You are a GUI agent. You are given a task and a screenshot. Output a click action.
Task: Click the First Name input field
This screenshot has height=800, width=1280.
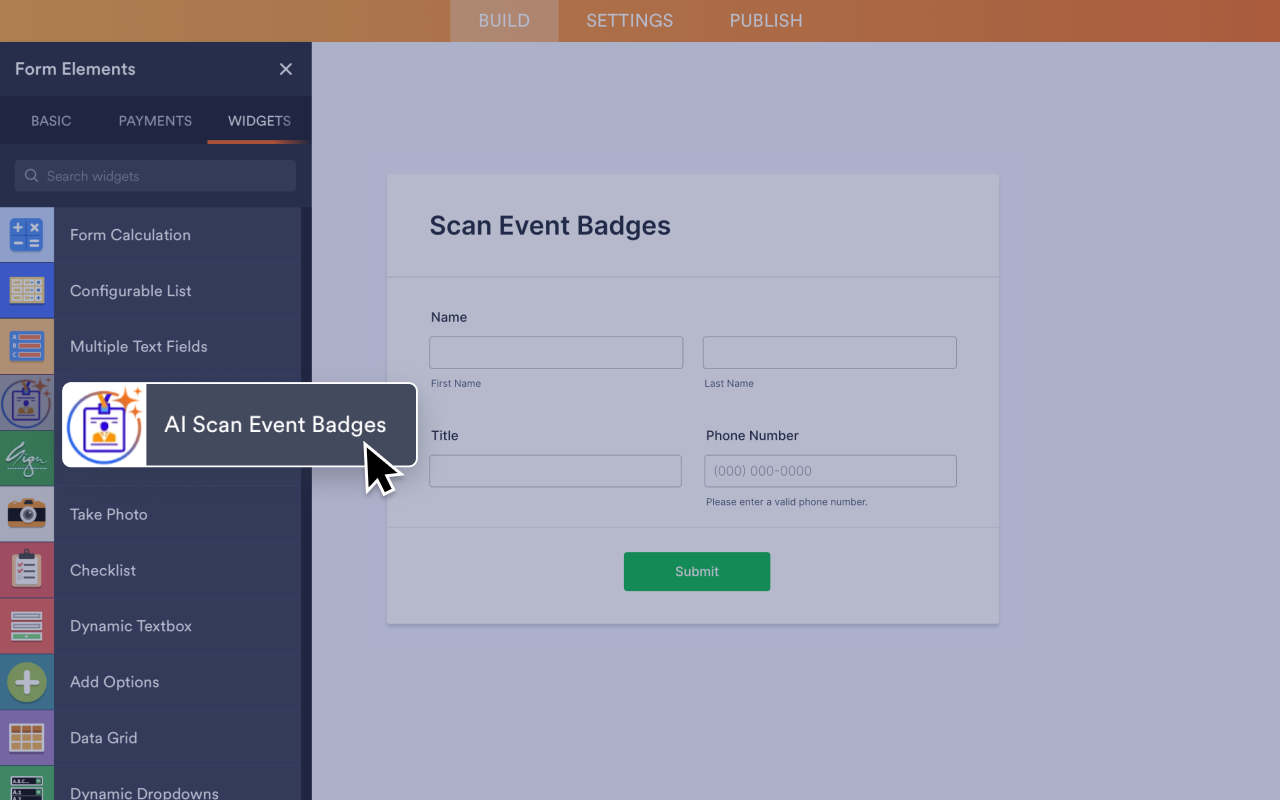pyautogui.click(x=556, y=352)
